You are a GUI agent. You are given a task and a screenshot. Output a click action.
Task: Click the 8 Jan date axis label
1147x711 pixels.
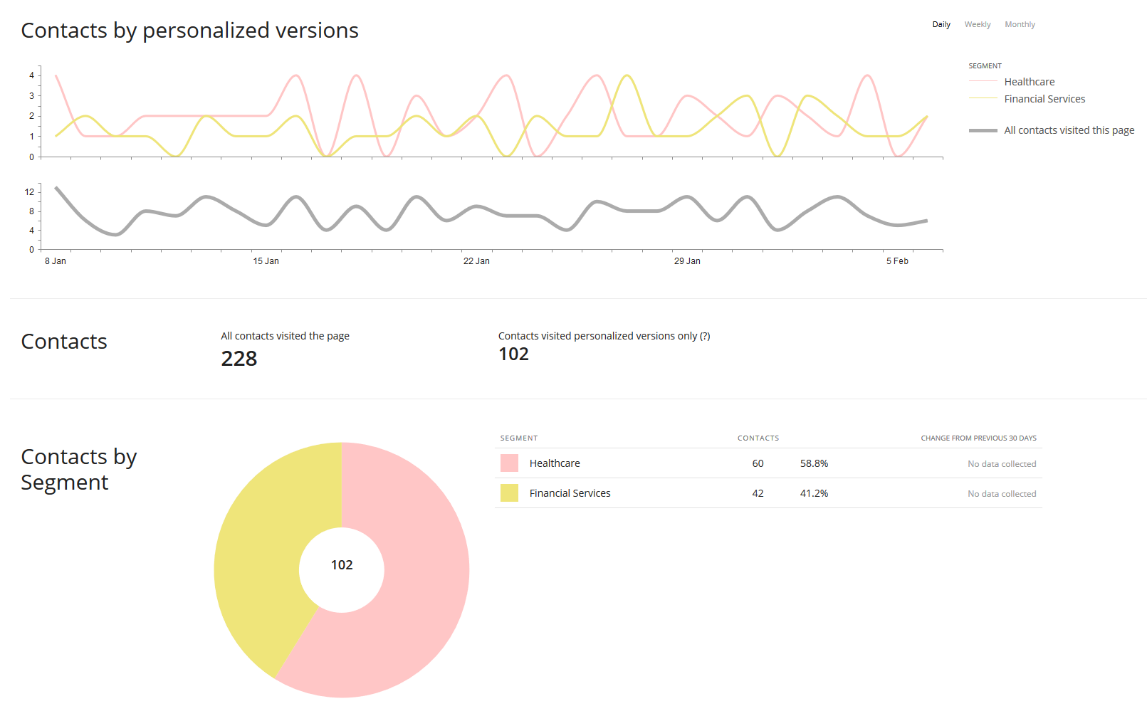coord(54,261)
